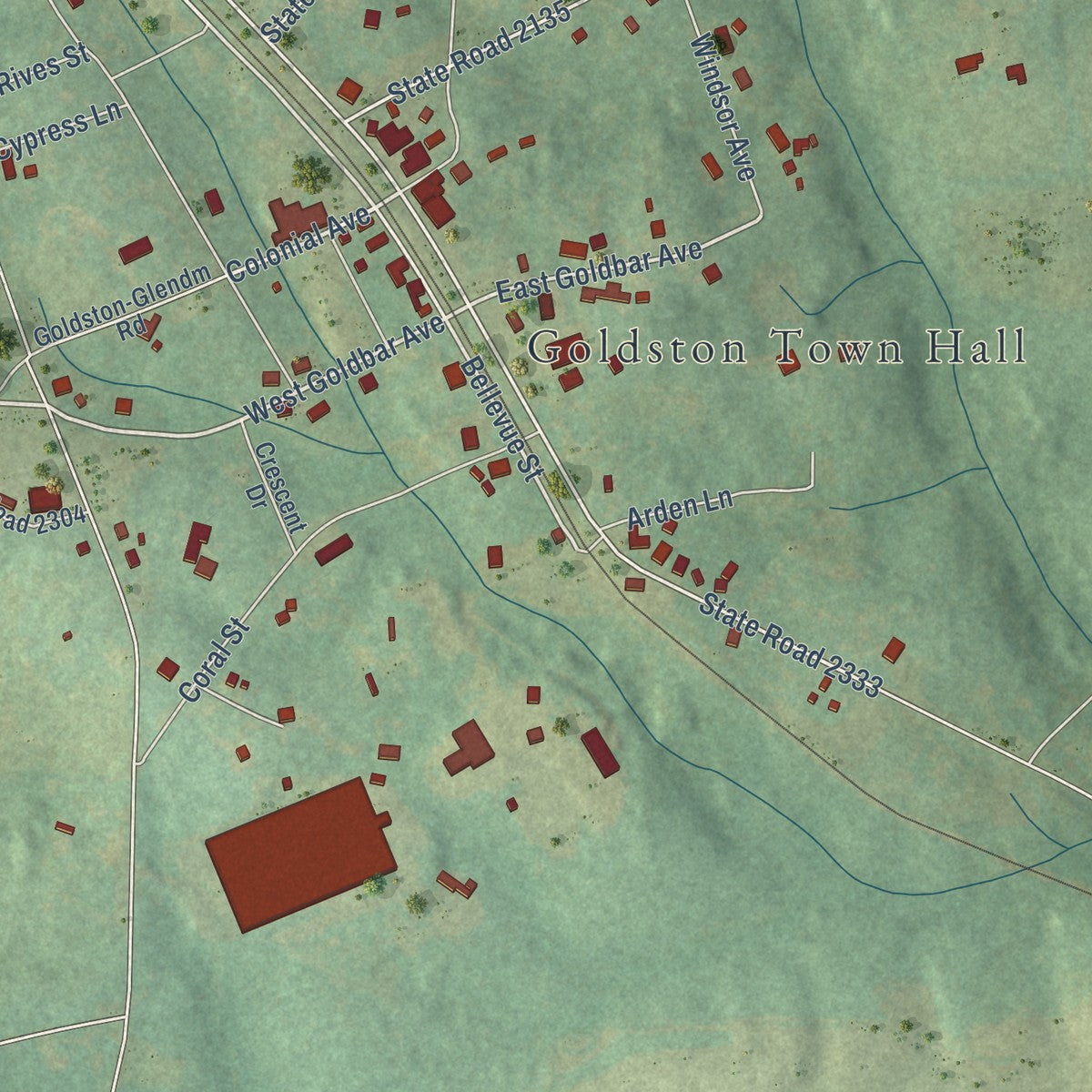Click the West Goldbar Ave label
The image size is (1092, 1092).
(x=345, y=369)
